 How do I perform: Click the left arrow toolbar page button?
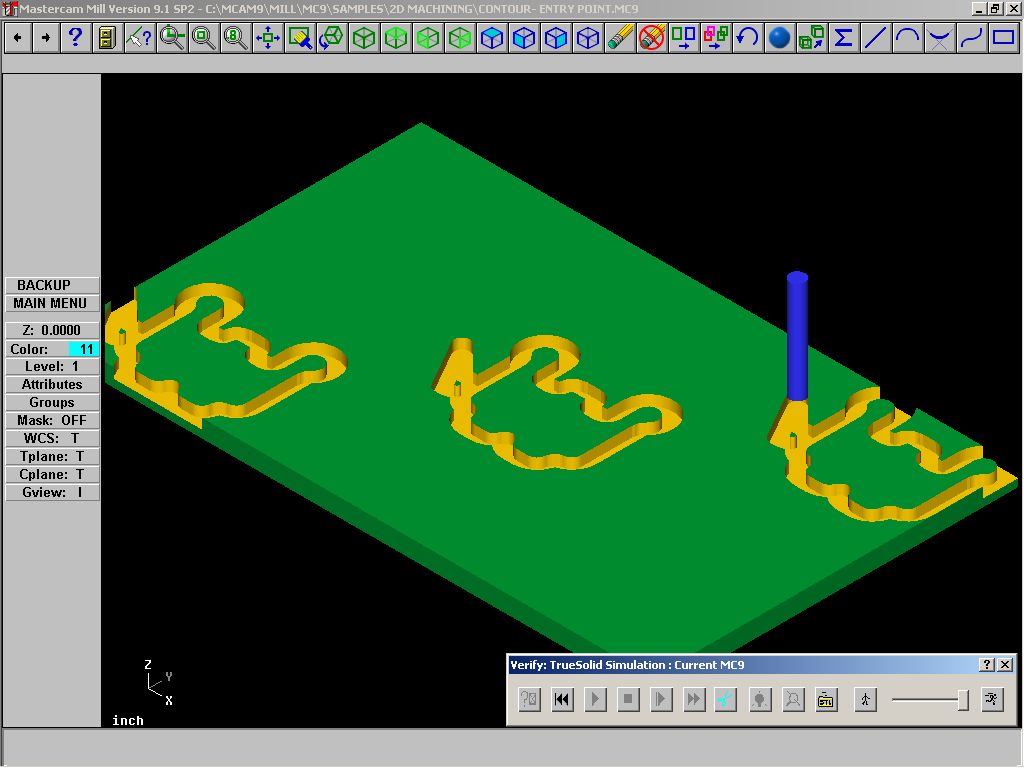coord(18,38)
